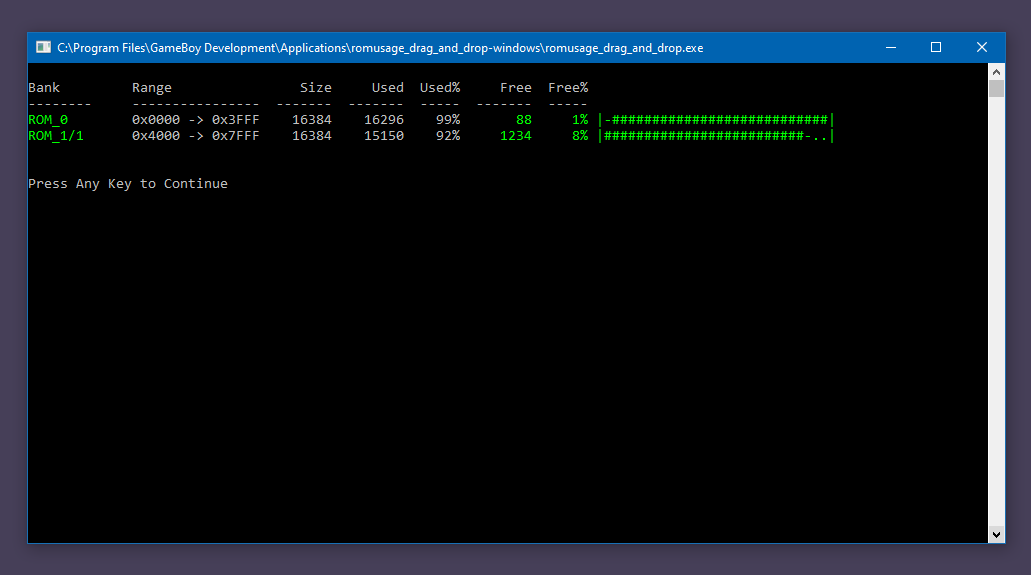Click the ROM_1/1 usage bar graph
1031x575 pixels.
click(715, 136)
